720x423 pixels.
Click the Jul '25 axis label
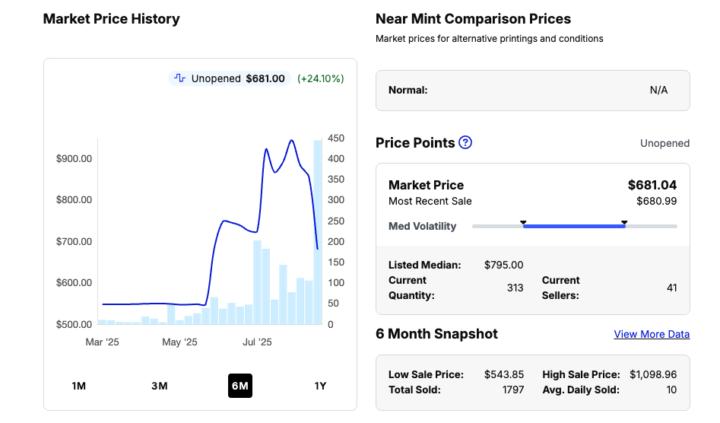coord(257,342)
